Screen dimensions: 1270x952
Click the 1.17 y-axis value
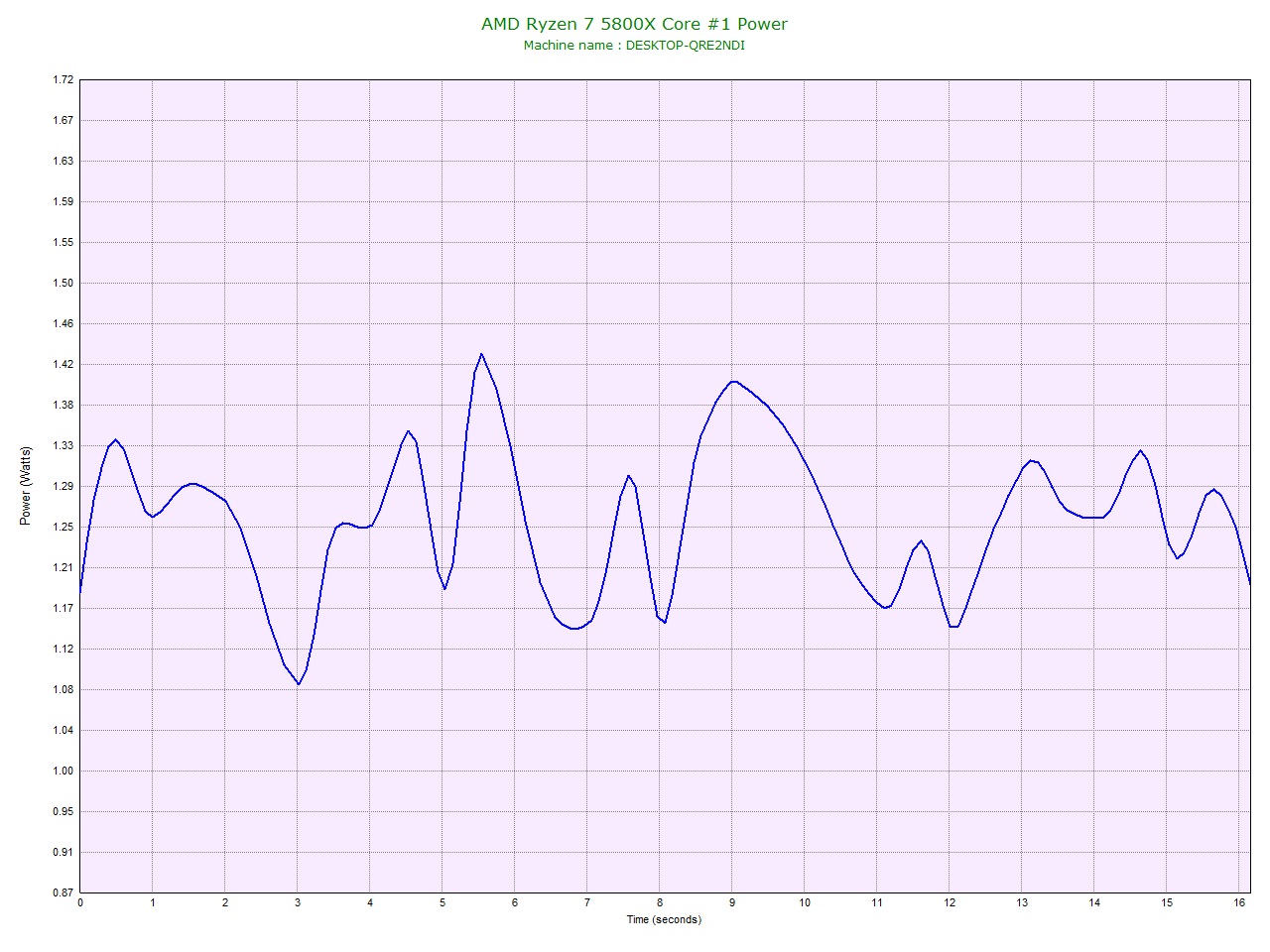63,609
